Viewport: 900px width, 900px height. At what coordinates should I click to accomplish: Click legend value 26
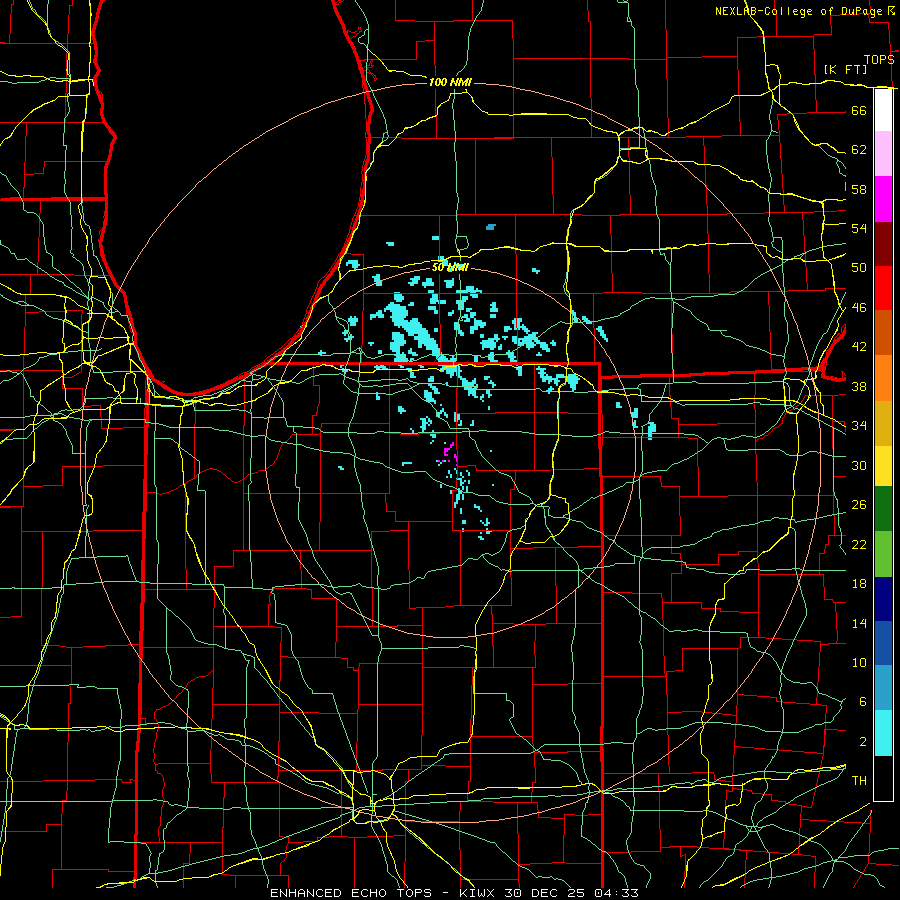tap(859, 505)
